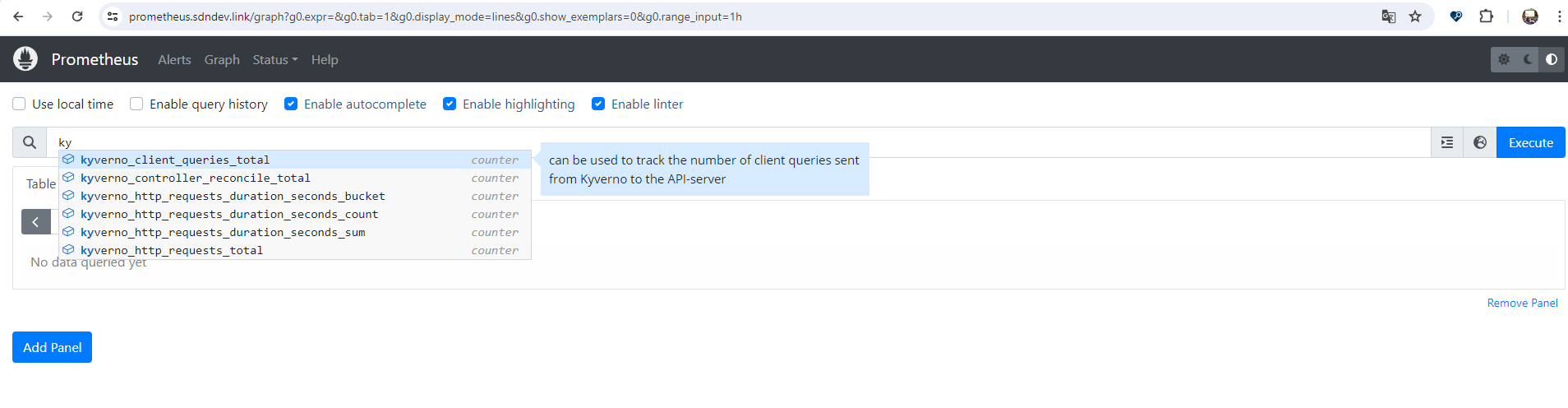
Task: Enable query history checkbox
Action: tap(136, 104)
